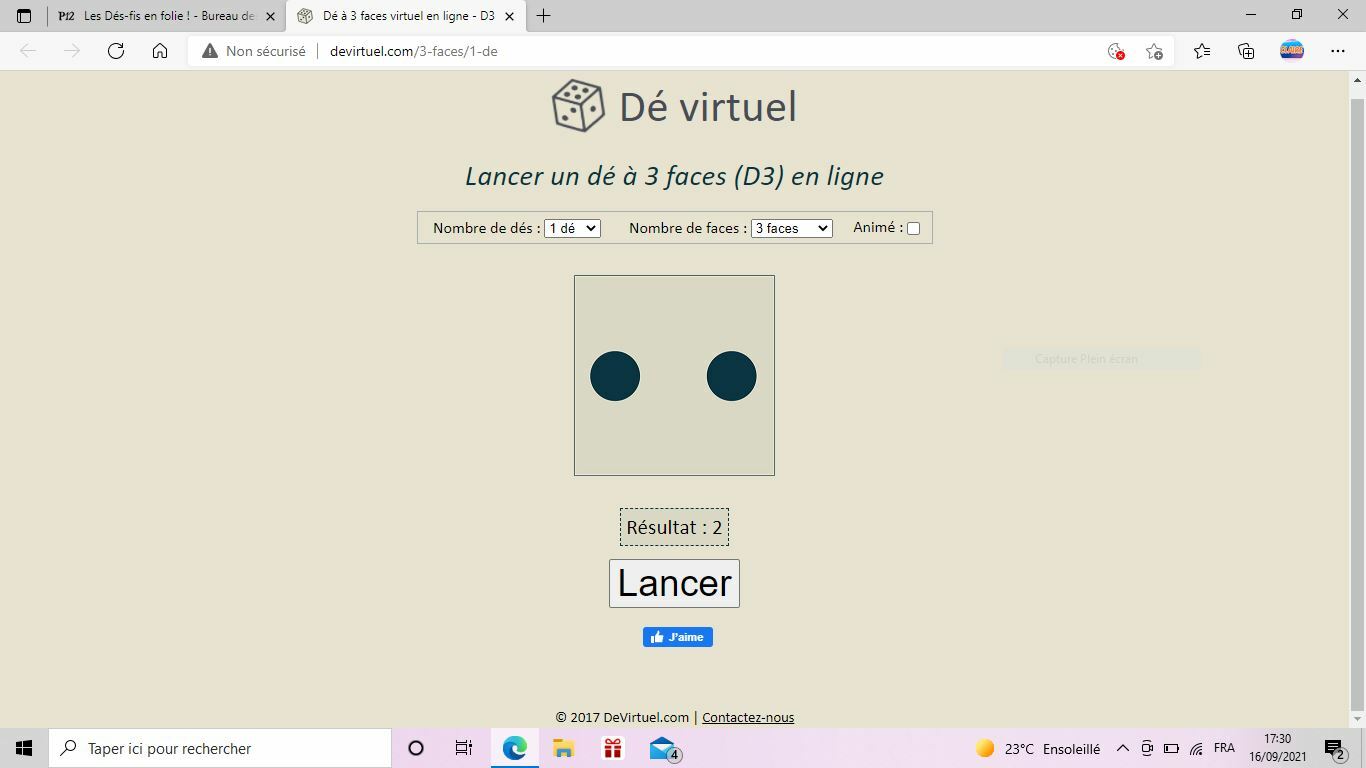Open Edge settings and more menu
Viewport: 1366px width, 768px height.
(1338, 51)
